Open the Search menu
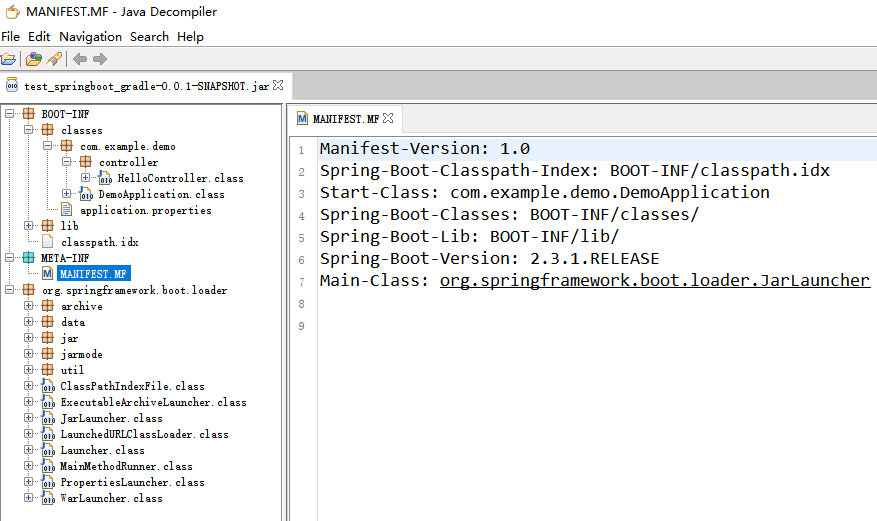This screenshot has height=521, width=877. pyautogui.click(x=149, y=37)
